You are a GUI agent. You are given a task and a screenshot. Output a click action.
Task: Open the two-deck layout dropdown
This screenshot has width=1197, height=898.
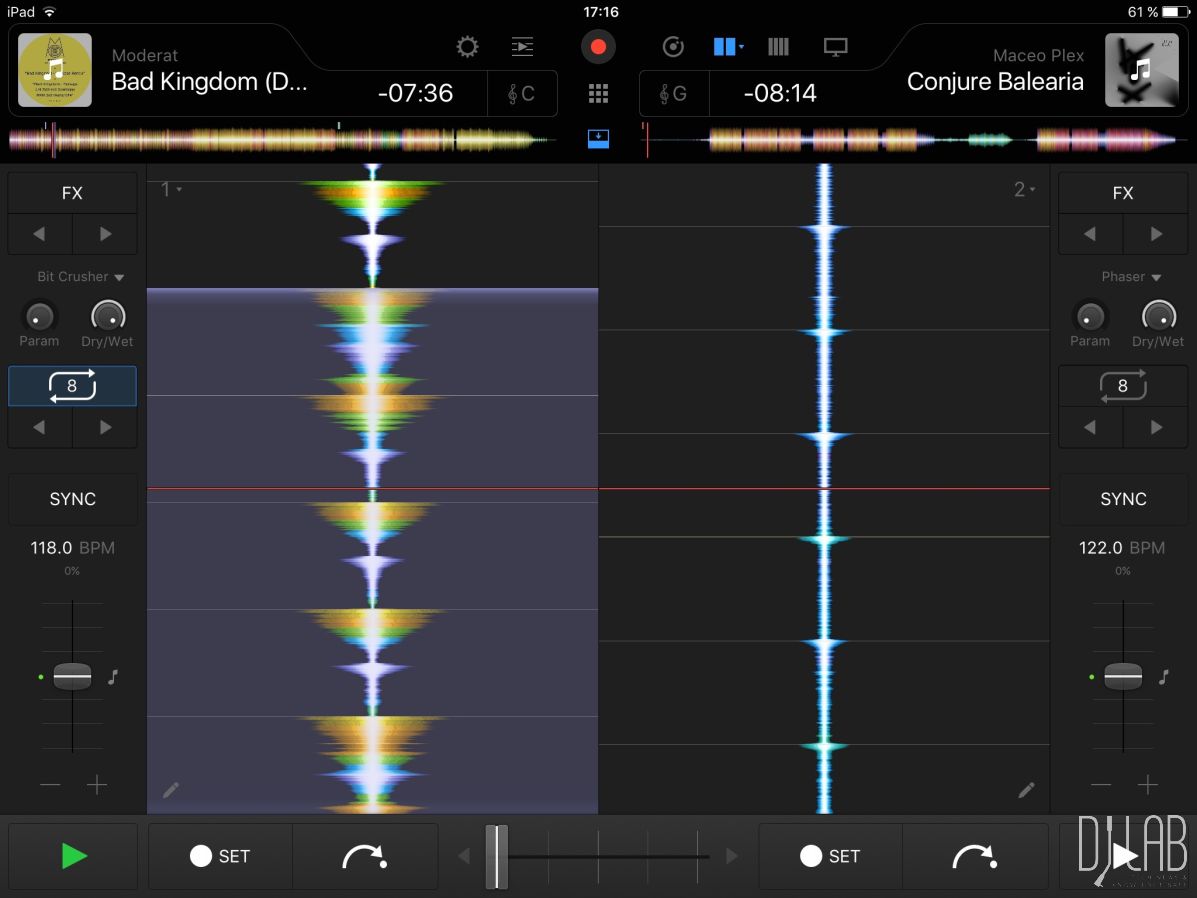[728, 47]
